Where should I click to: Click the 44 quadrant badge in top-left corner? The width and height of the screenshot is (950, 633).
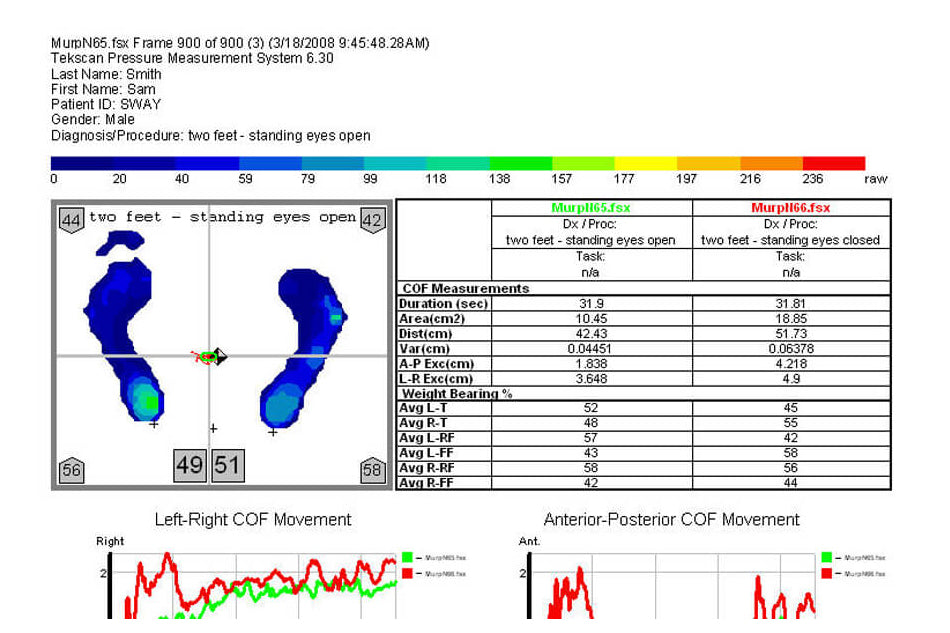pyautogui.click(x=71, y=220)
